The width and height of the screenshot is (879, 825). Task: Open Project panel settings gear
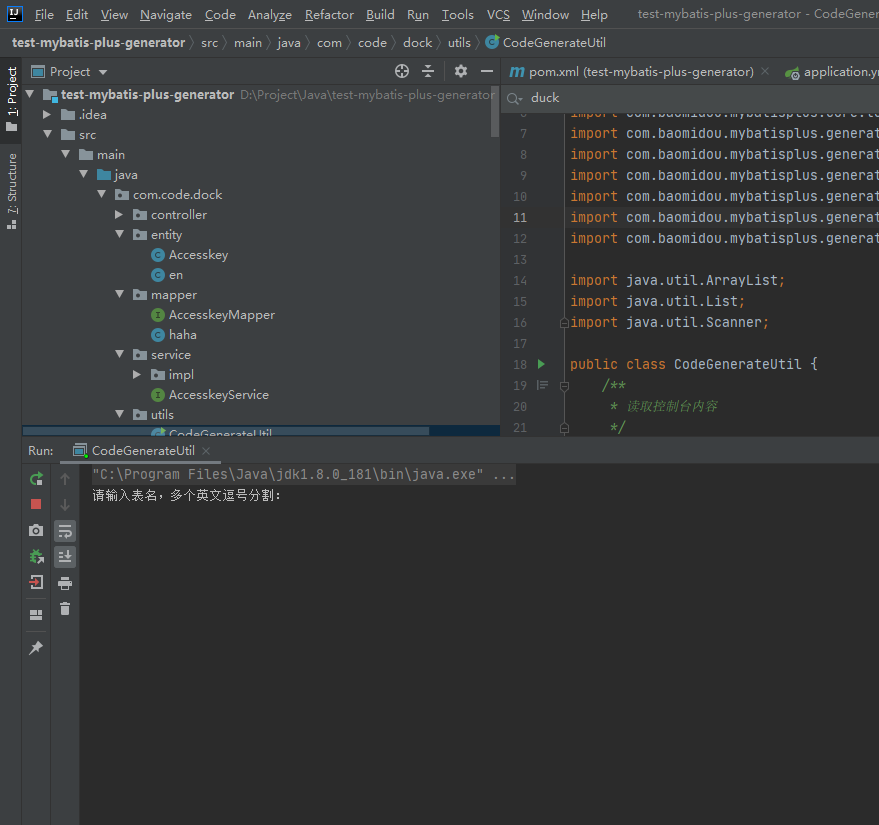point(461,71)
